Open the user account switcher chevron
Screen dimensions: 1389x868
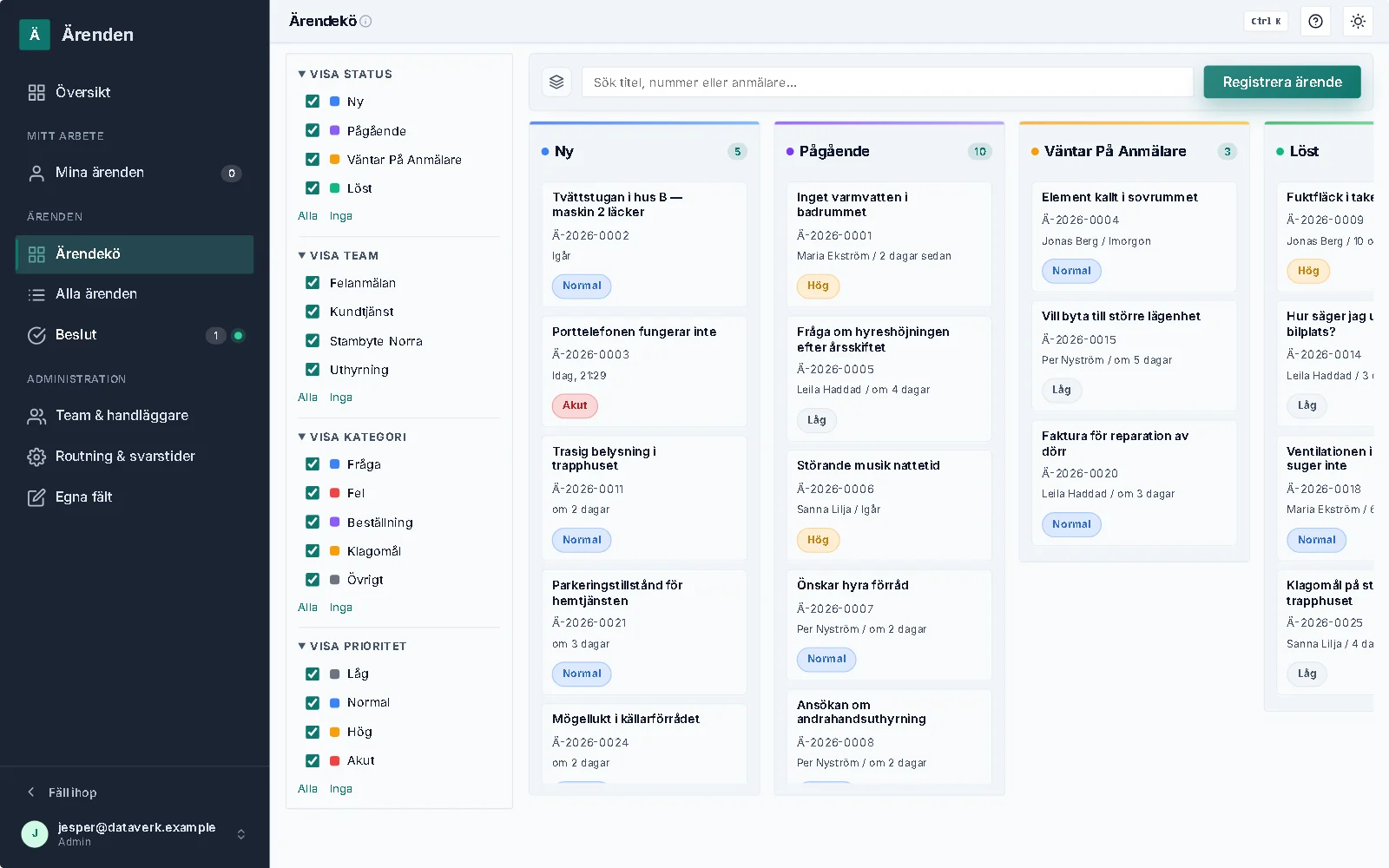(x=241, y=834)
